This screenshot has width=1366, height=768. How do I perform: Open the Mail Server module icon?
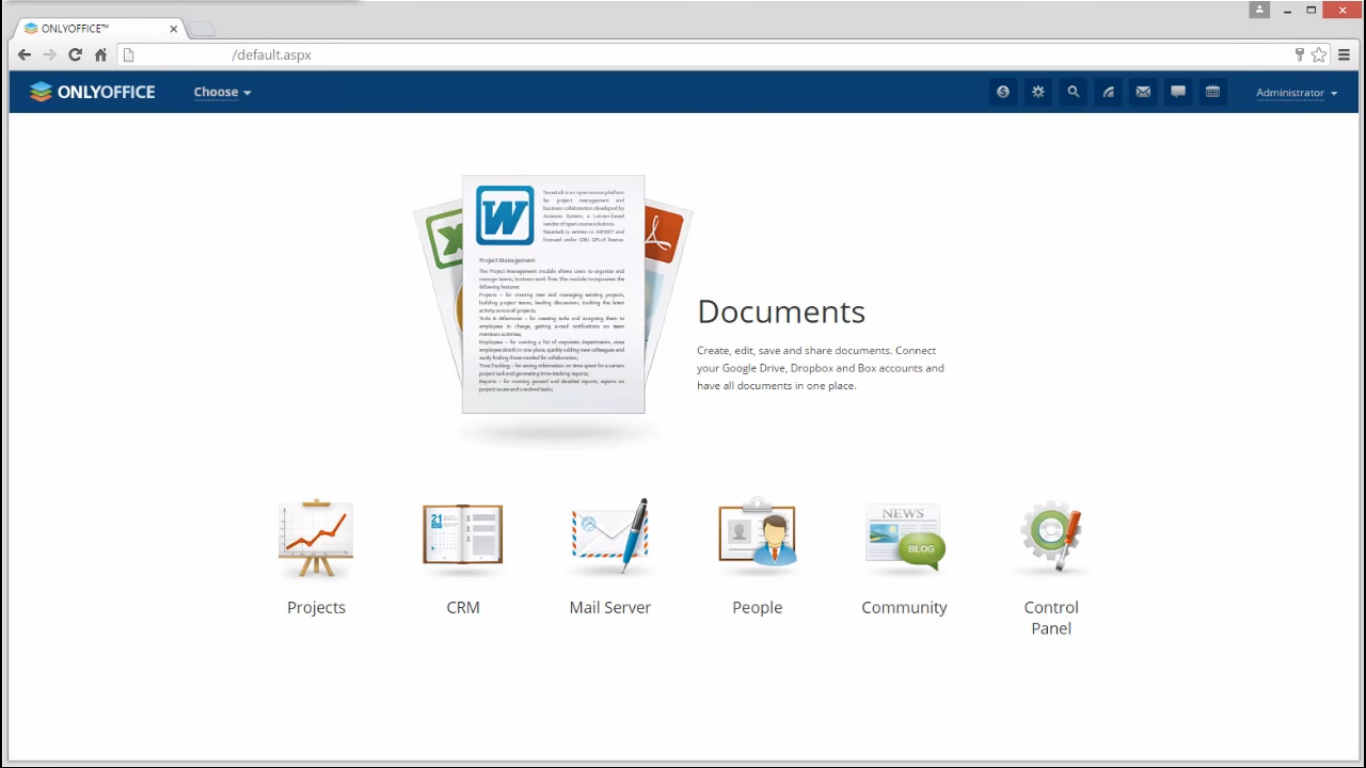[610, 536]
